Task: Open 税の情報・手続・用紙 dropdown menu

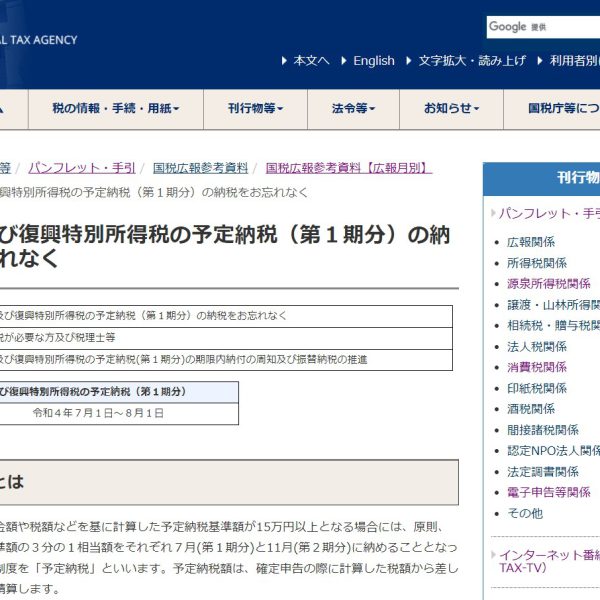Action: [116, 109]
